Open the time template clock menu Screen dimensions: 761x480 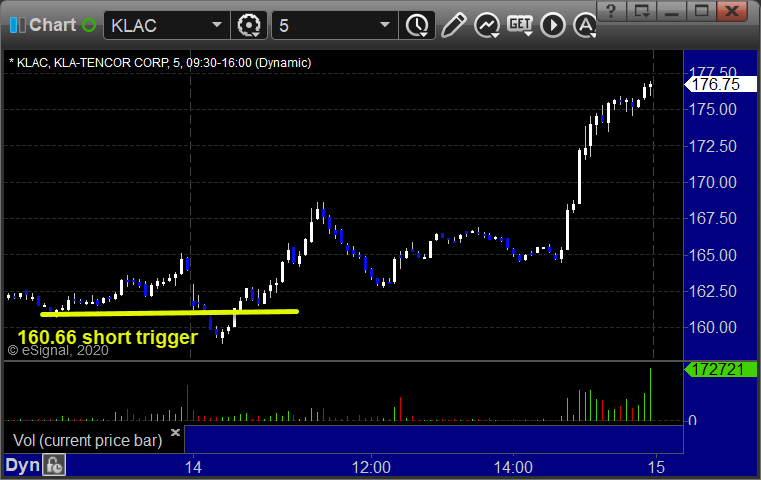(417, 25)
